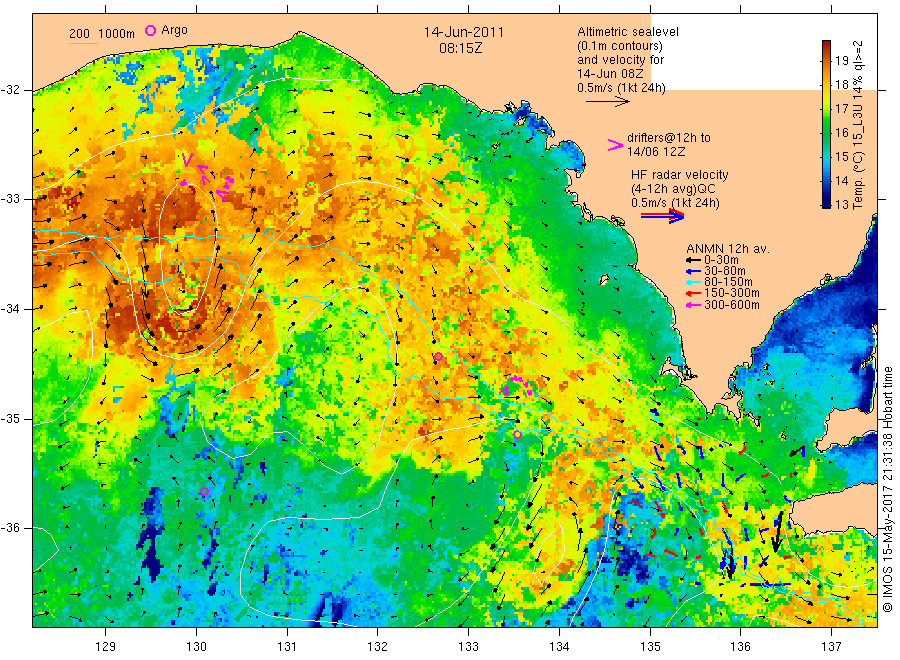
Task: Click the 'Temp. (°C)' color bar title
Action: pos(858,181)
